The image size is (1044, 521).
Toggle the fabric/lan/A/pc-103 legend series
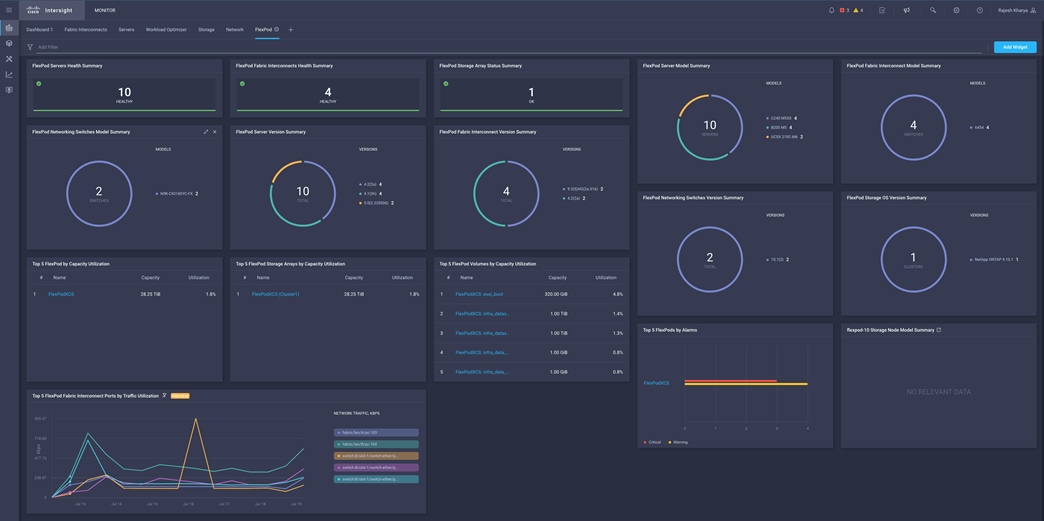(x=376, y=432)
